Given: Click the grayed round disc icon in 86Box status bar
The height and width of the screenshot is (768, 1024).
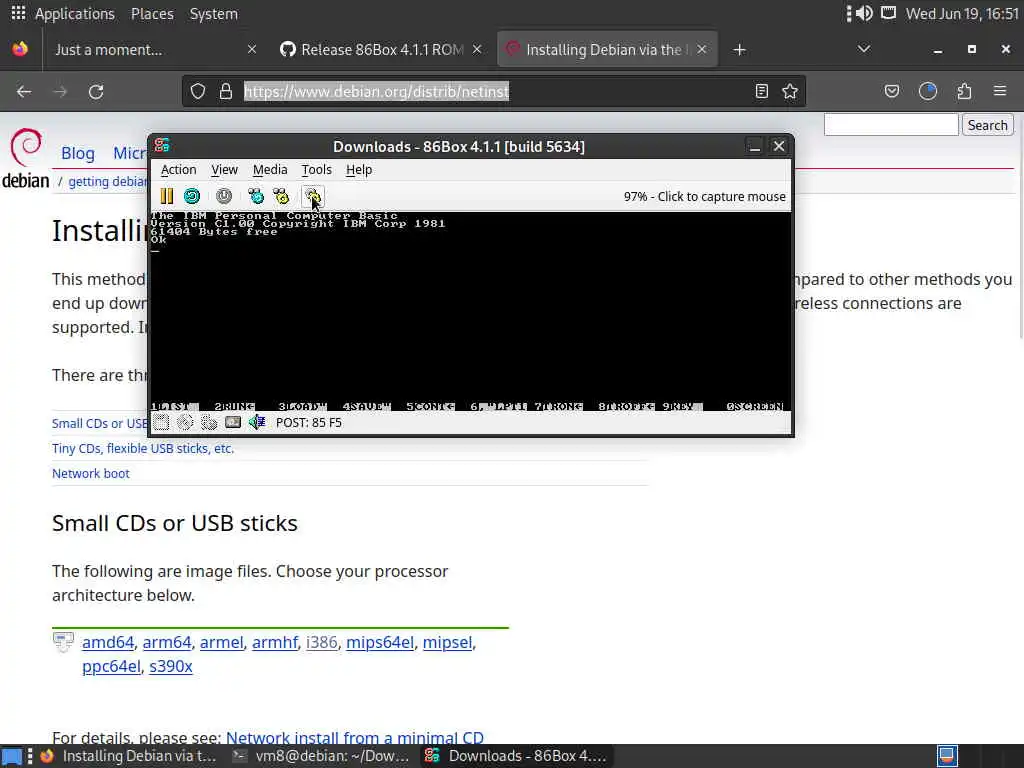Looking at the screenshot, I should [185, 423].
